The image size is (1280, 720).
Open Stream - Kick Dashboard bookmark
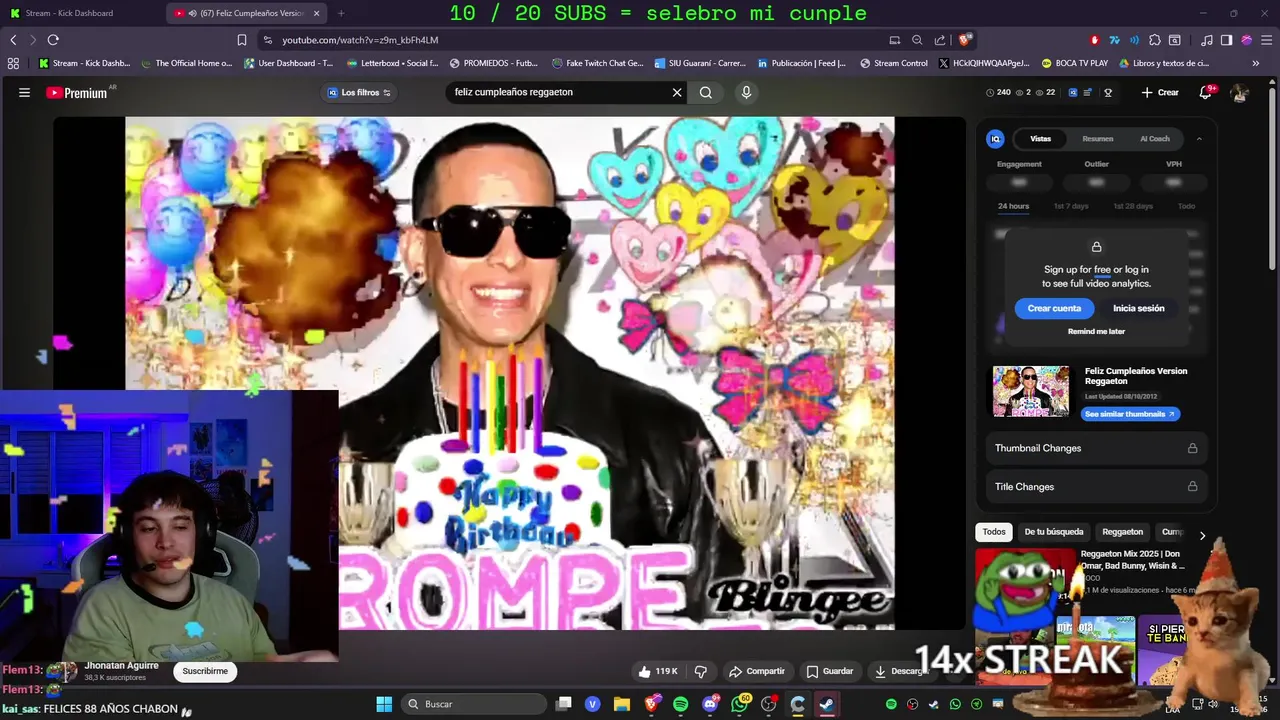84,63
